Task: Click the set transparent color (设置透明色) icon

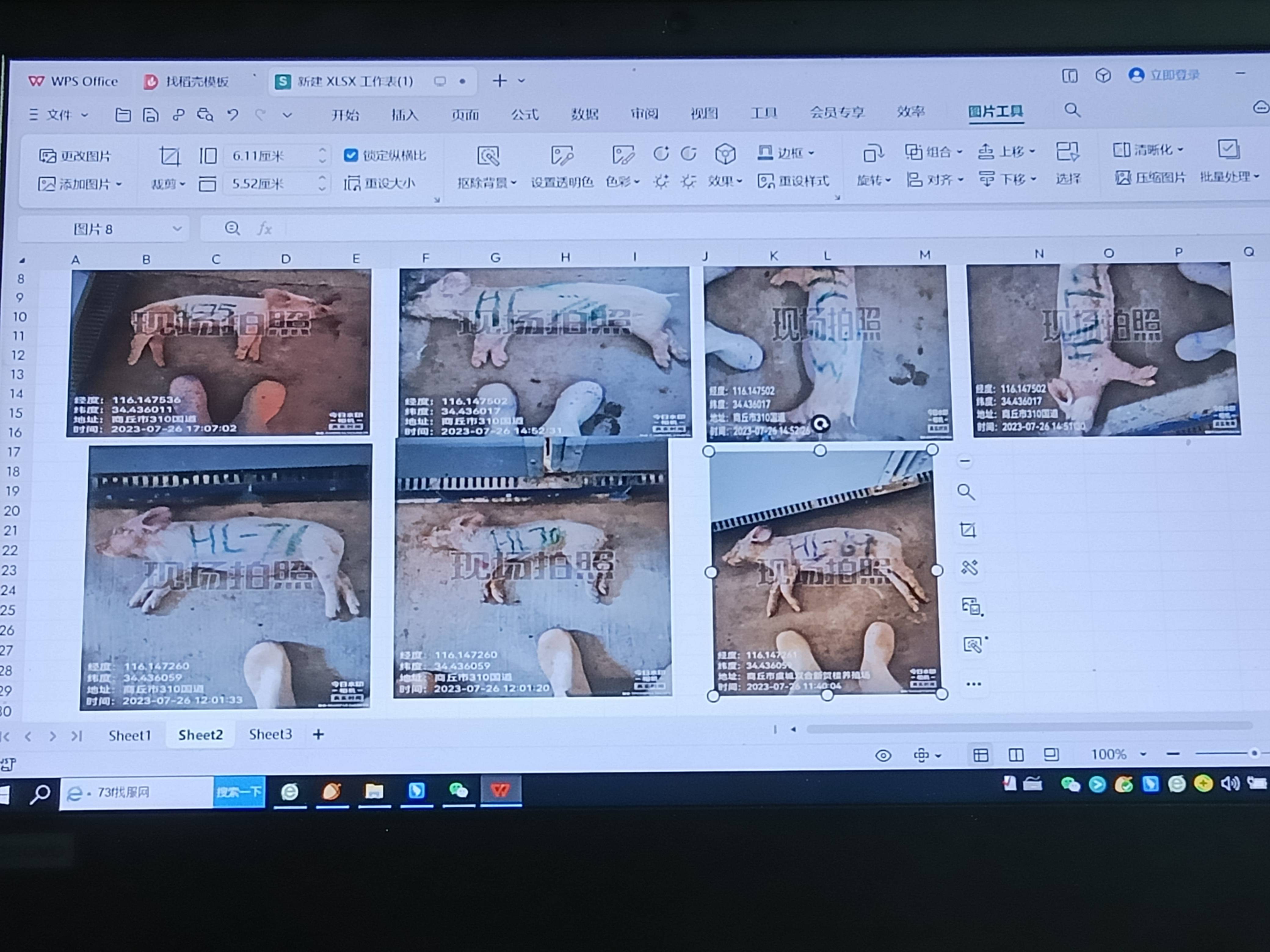Action: pos(561,156)
